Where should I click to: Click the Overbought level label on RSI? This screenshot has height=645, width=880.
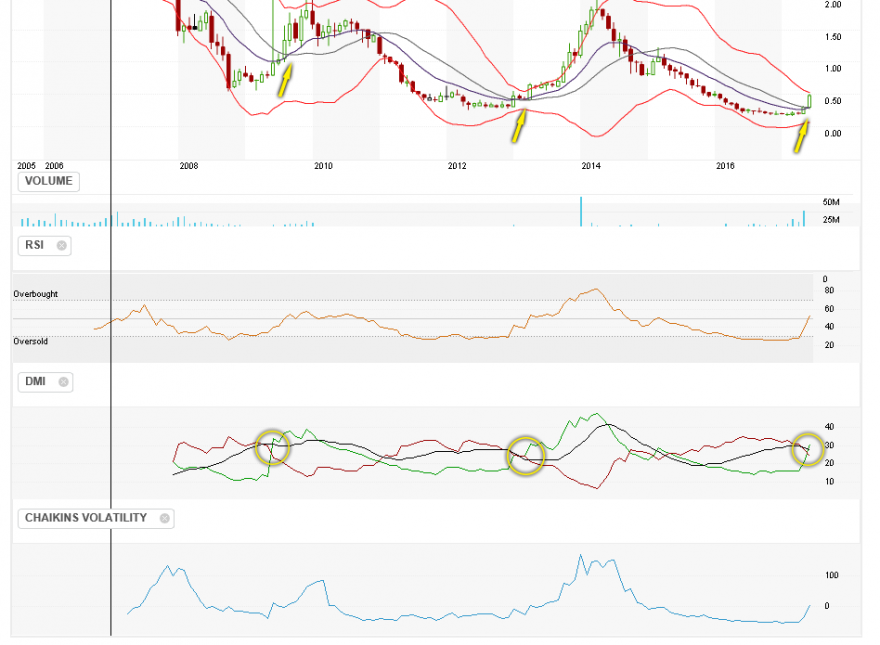click(x=35, y=294)
